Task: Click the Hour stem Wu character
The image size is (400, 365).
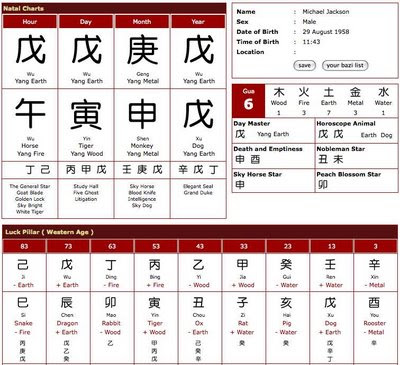Action: tap(30, 50)
